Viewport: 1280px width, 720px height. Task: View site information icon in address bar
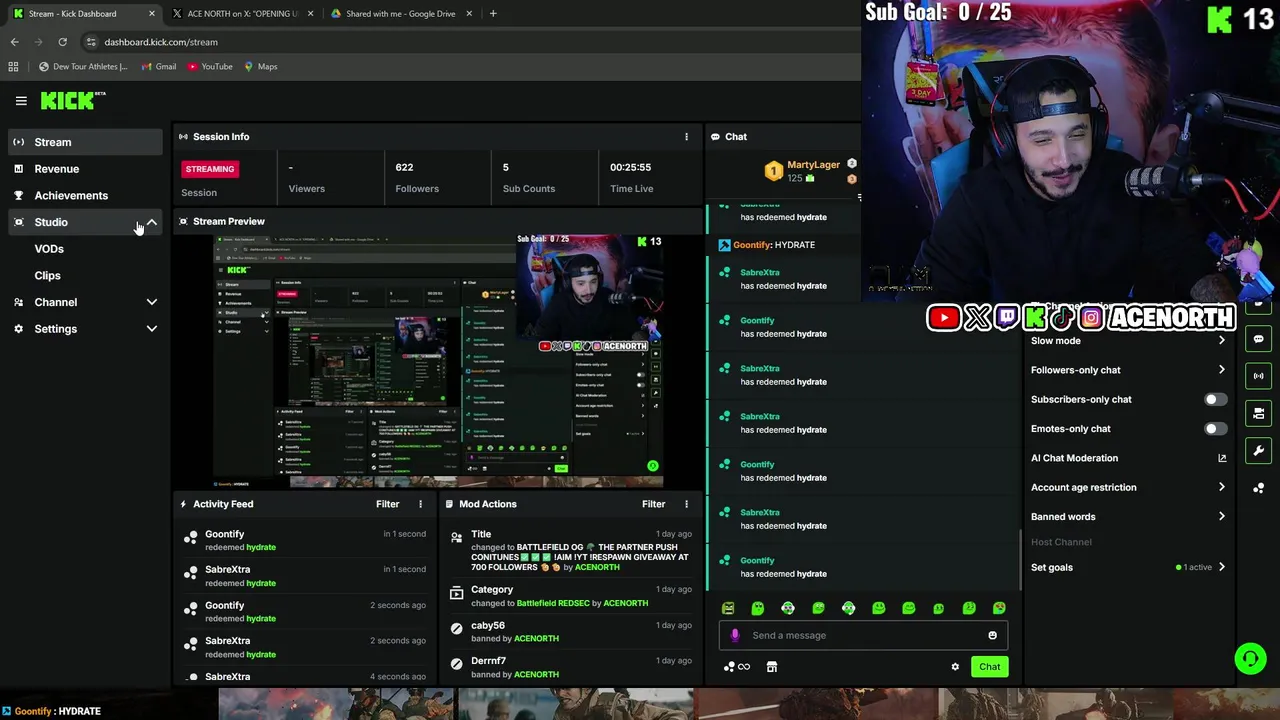point(91,42)
